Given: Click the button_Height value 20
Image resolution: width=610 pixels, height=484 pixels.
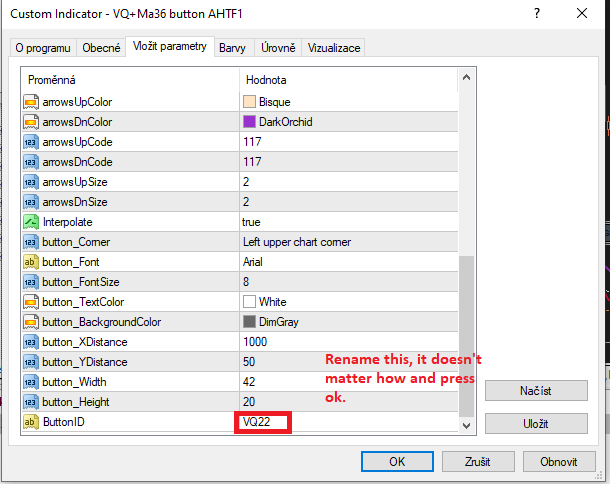Looking at the screenshot, I should (249, 402).
